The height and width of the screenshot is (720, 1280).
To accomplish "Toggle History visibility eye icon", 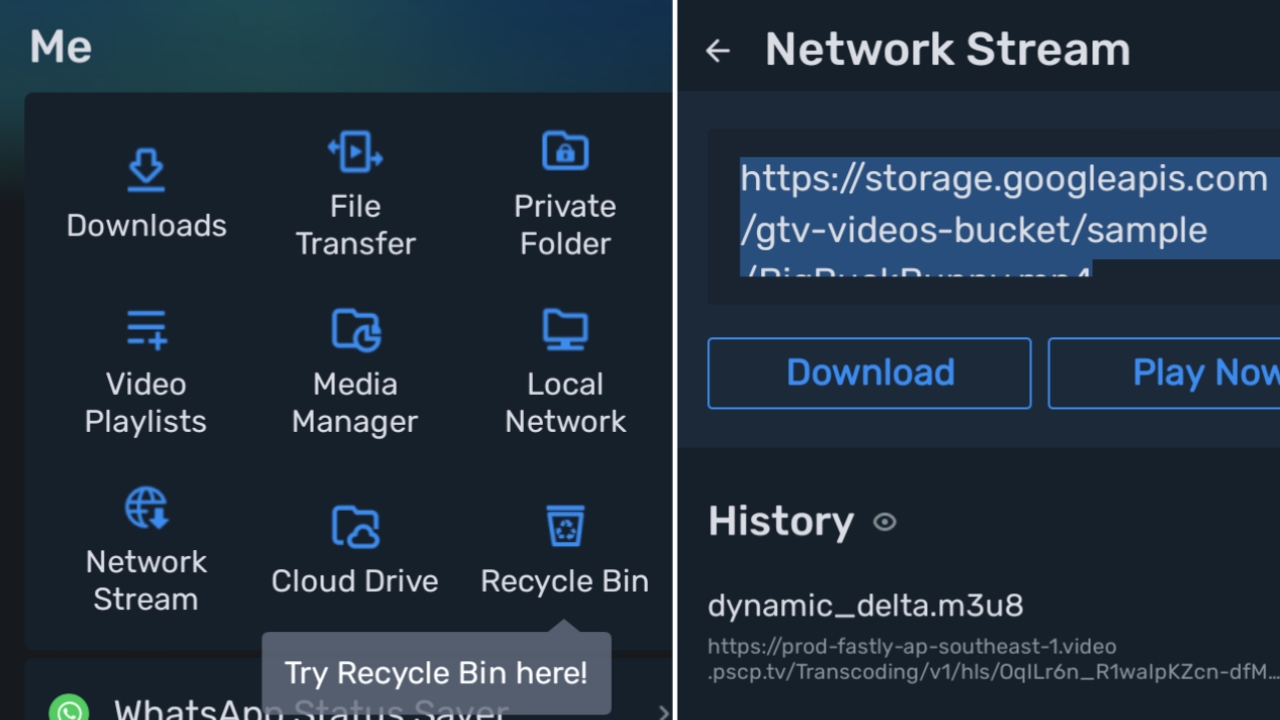I will click(885, 522).
